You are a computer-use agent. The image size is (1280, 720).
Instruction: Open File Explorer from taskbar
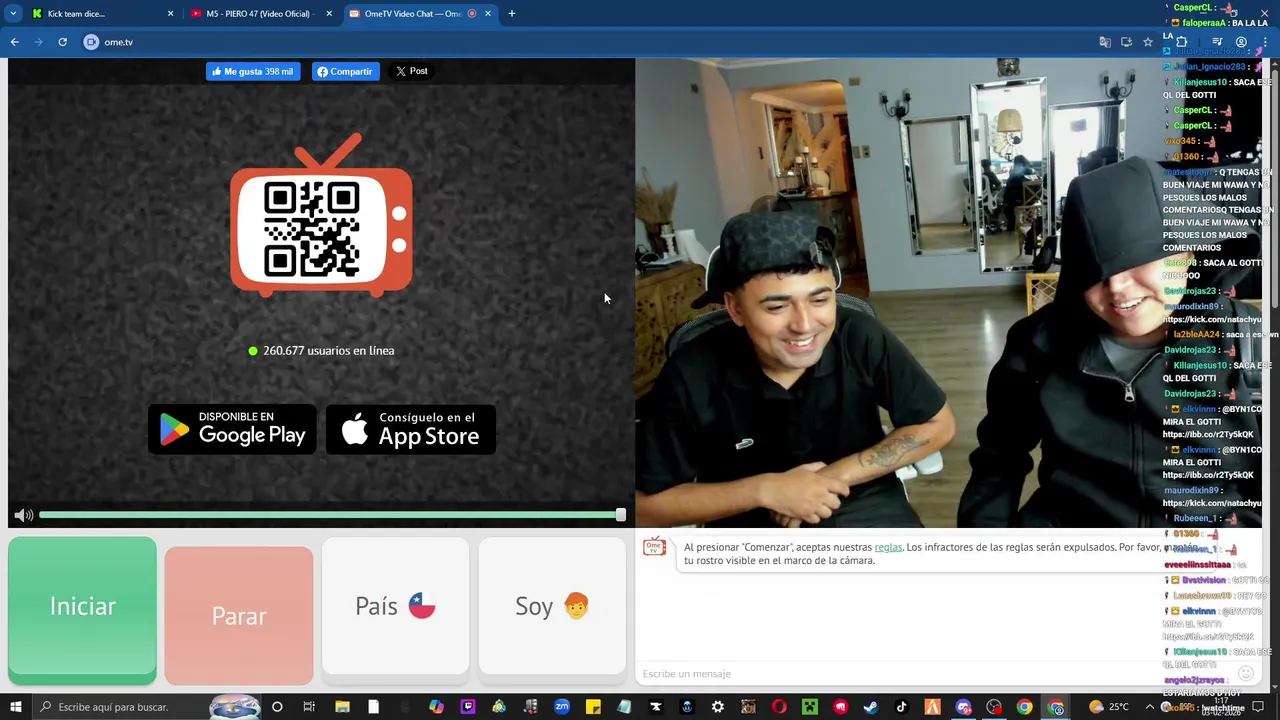pos(342,707)
